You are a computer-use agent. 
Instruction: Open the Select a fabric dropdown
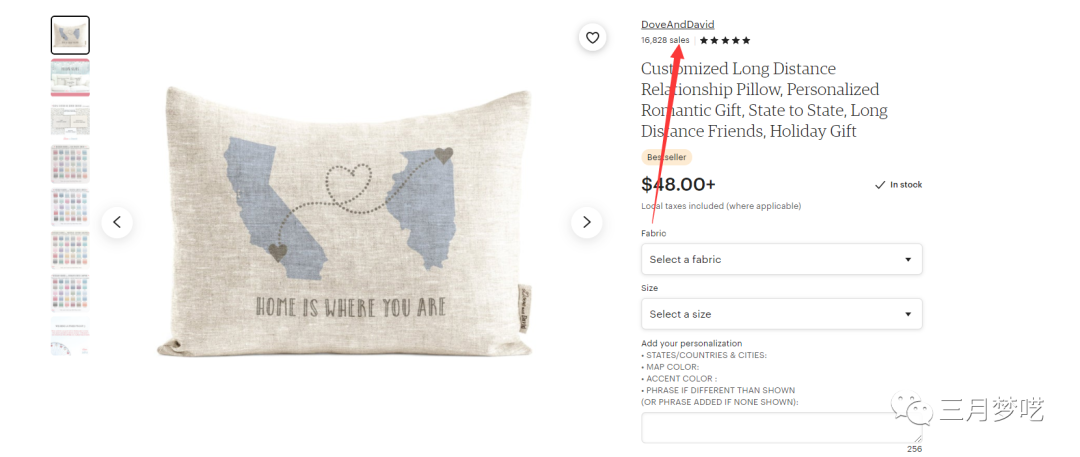point(781,259)
